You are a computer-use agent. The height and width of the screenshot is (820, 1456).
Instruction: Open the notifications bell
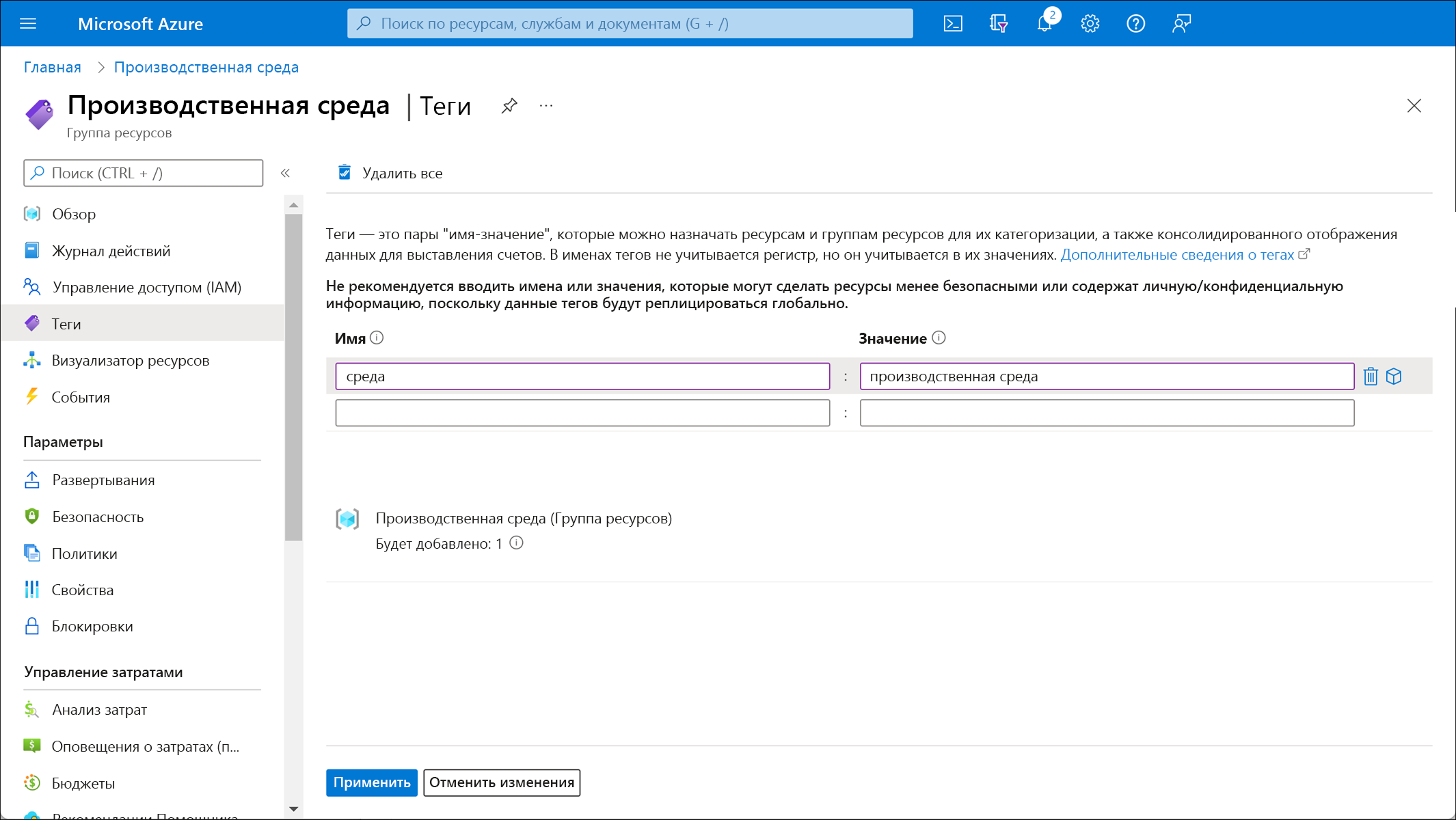(1044, 24)
